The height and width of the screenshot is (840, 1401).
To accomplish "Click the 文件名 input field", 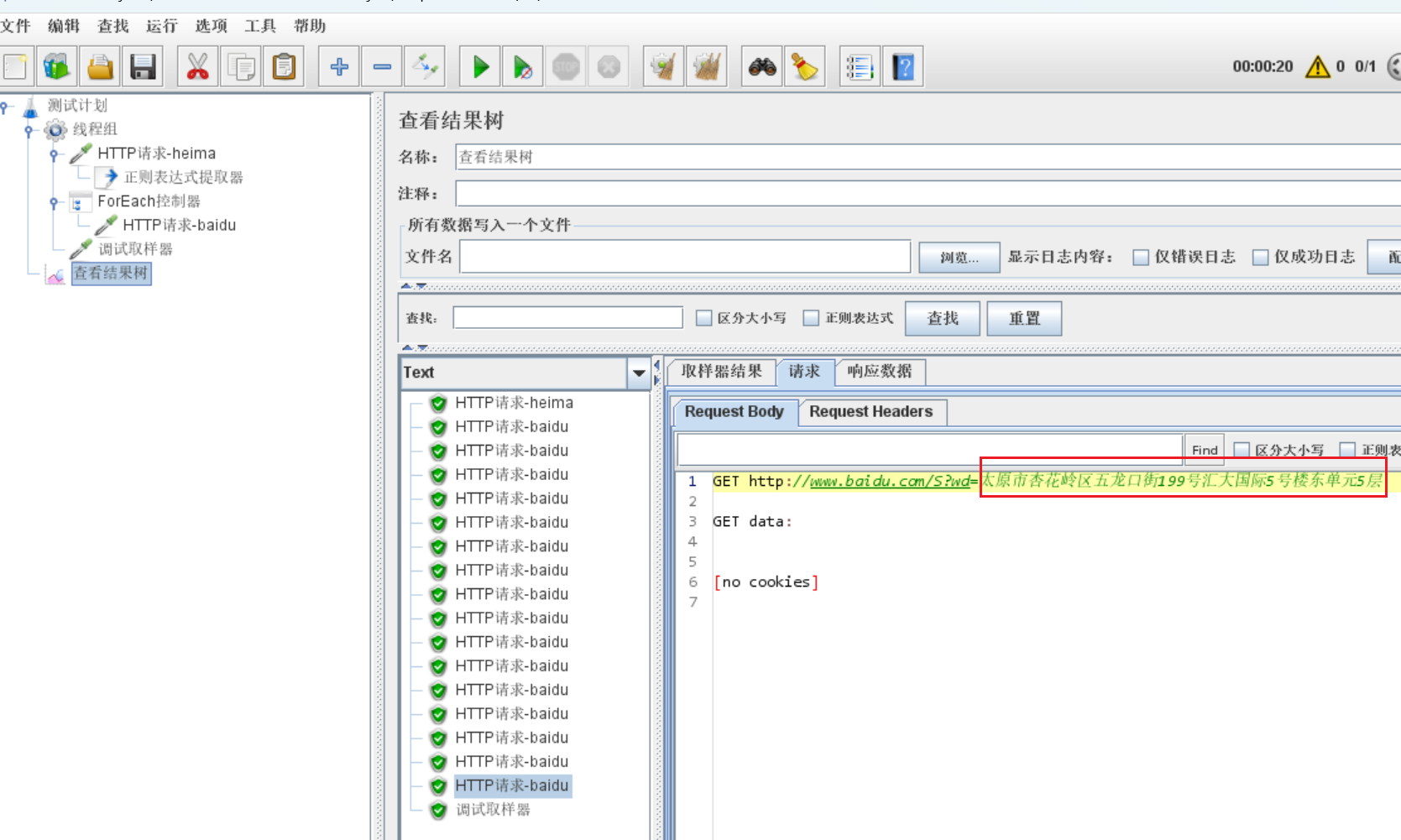I will 685,257.
